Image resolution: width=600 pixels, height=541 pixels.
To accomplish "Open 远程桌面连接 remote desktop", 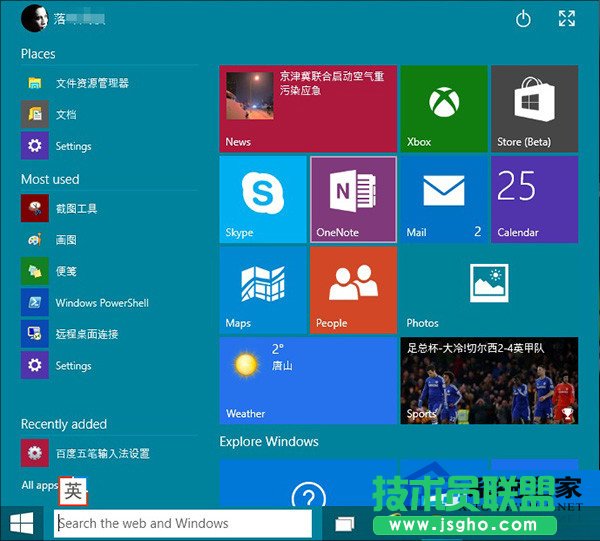I will click(109, 334).
